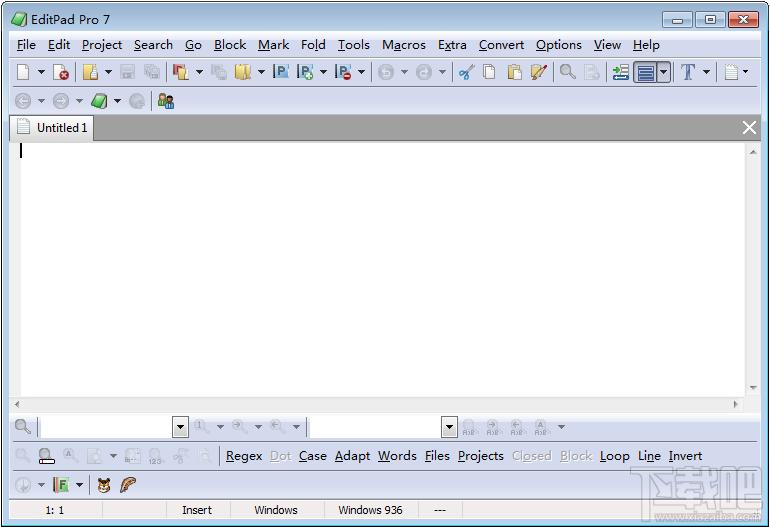This screenshot has width=770, height=527.
Task: Open the Project menu
Action: point(102,45)
